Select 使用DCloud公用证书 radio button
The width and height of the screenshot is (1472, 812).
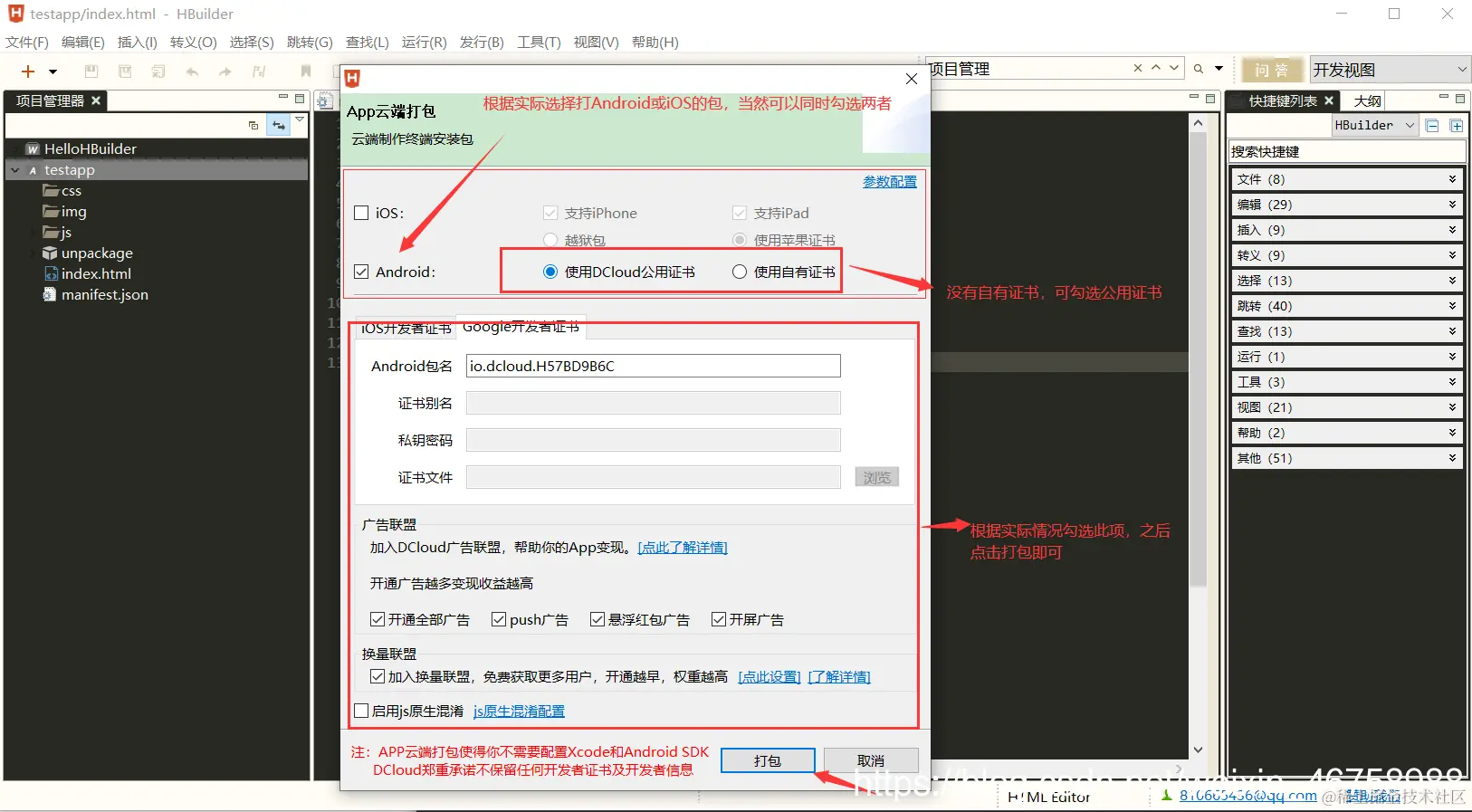[x=550, y=272]
